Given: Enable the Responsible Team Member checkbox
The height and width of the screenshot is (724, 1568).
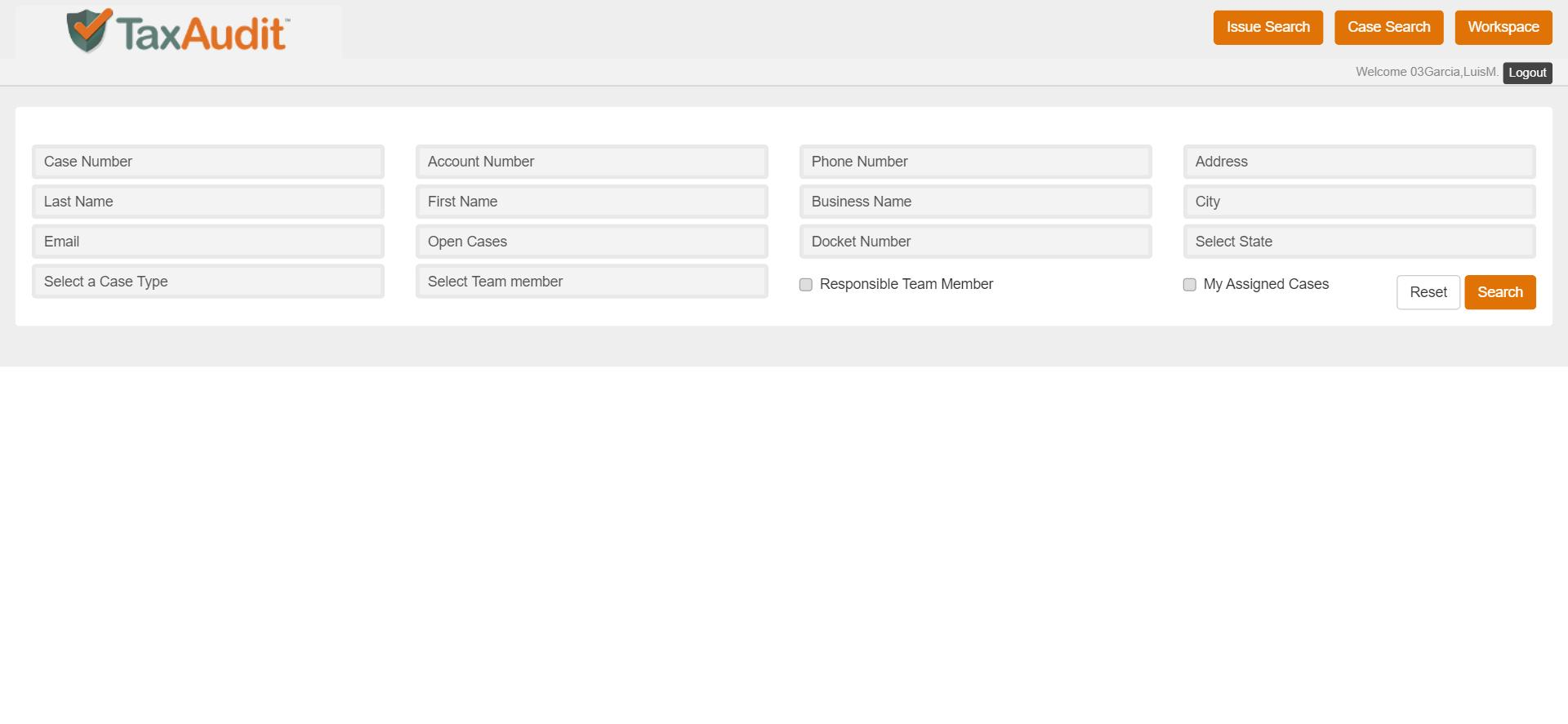Looking at the screenshot, I should [806, 285].
